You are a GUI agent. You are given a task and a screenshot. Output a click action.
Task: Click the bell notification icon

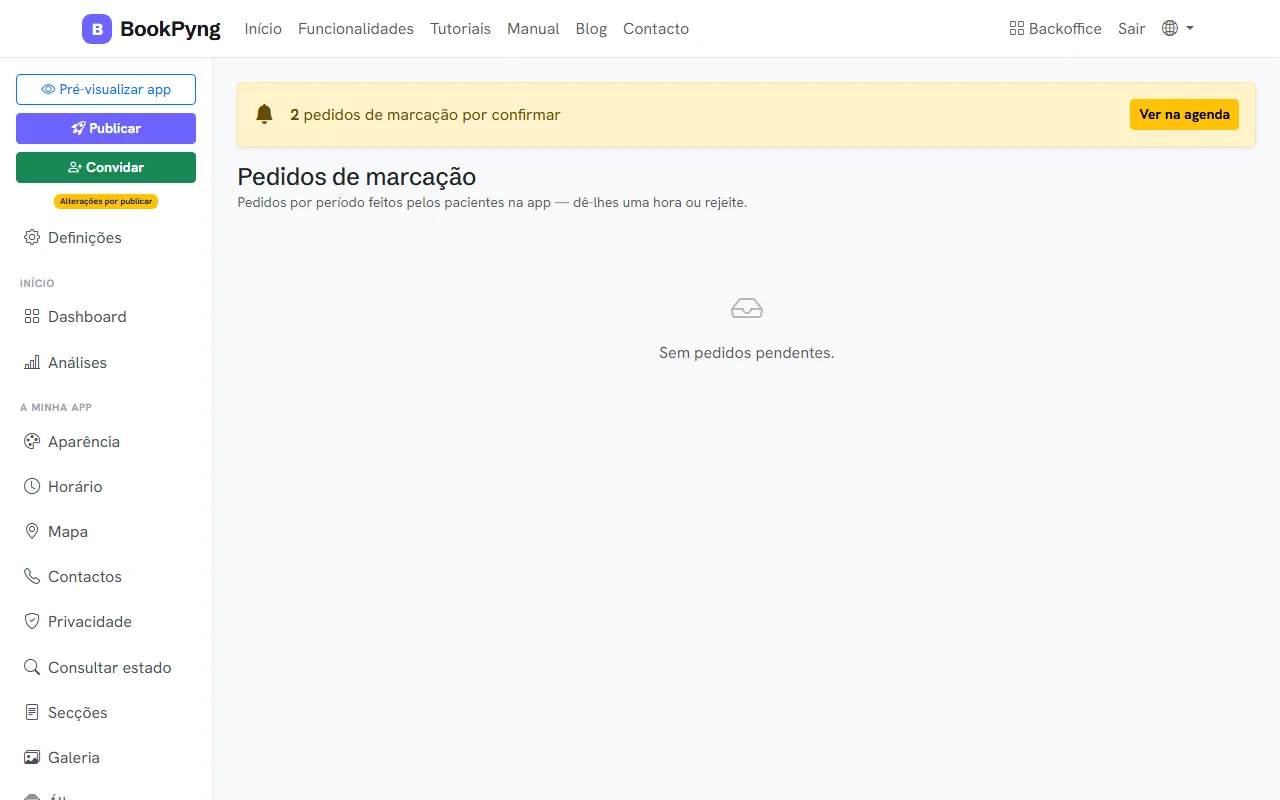coord(264,114)
